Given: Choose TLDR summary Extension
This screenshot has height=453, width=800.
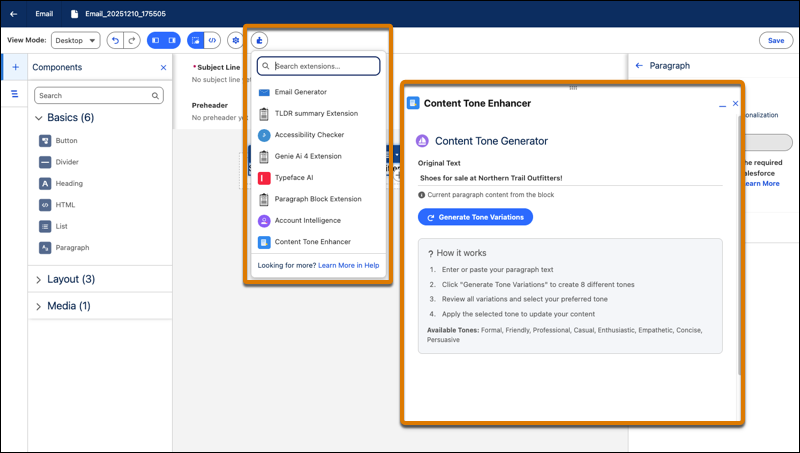Looking at the screenshot, I should pos(319,113).
